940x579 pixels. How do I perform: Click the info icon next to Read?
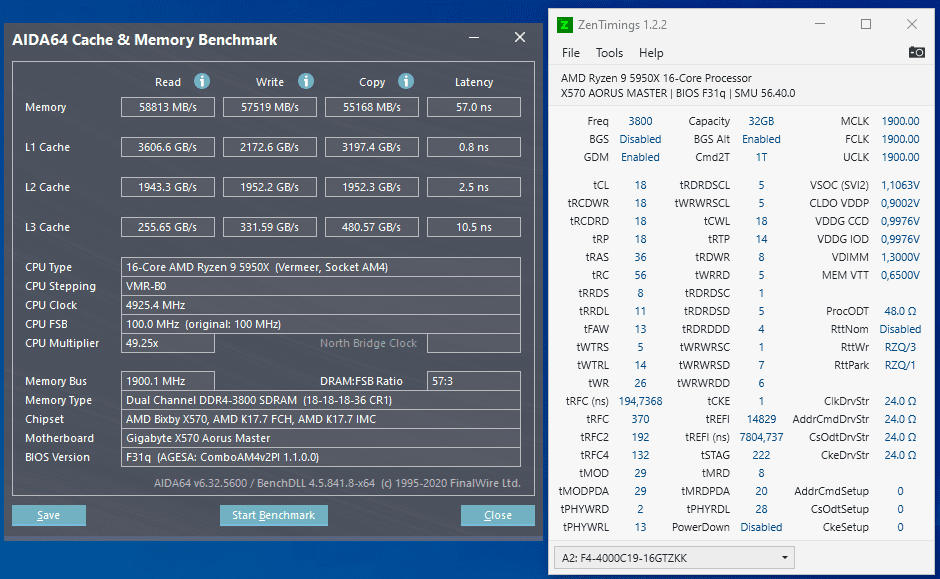pyautogui.click(x=202, y=81)
